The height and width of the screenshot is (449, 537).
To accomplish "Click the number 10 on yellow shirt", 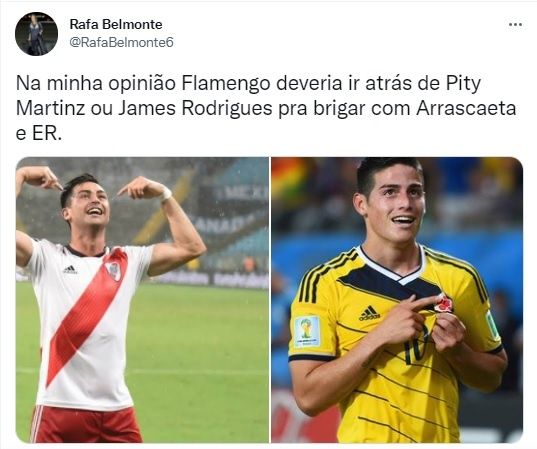I will (417, 344).
